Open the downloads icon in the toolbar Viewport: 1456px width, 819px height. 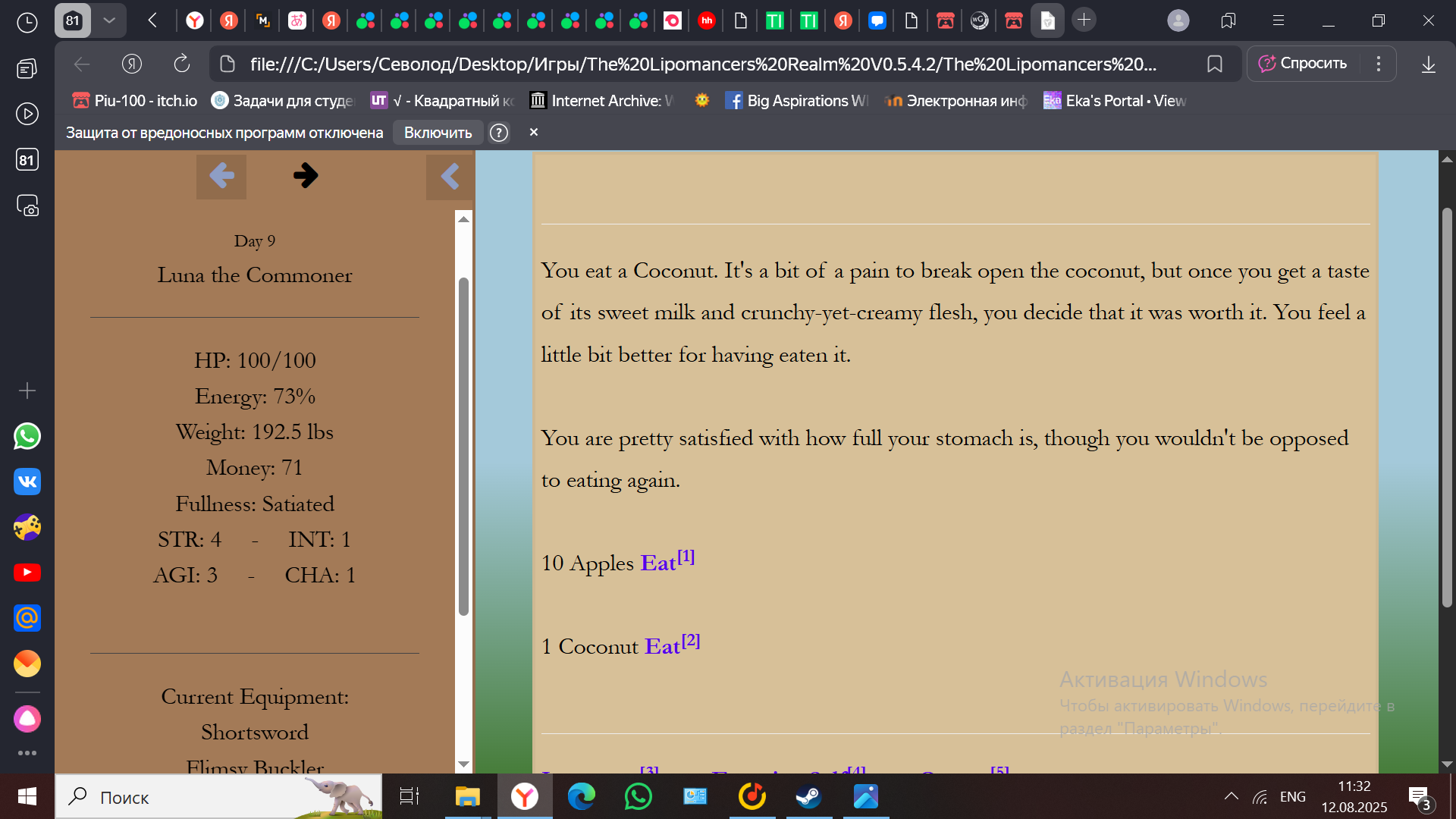pos(1428,64)
